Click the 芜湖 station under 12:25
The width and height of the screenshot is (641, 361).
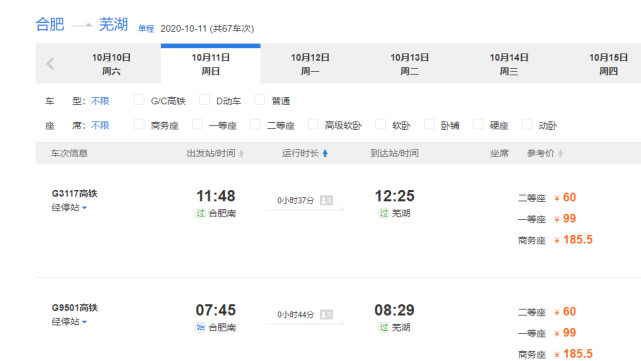(x=401, y=213)
